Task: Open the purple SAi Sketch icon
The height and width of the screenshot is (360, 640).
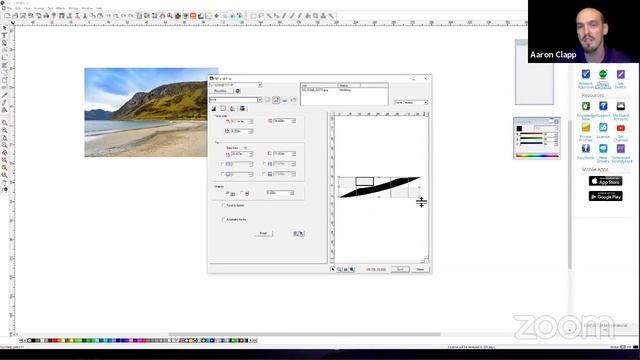Action: 620,74
